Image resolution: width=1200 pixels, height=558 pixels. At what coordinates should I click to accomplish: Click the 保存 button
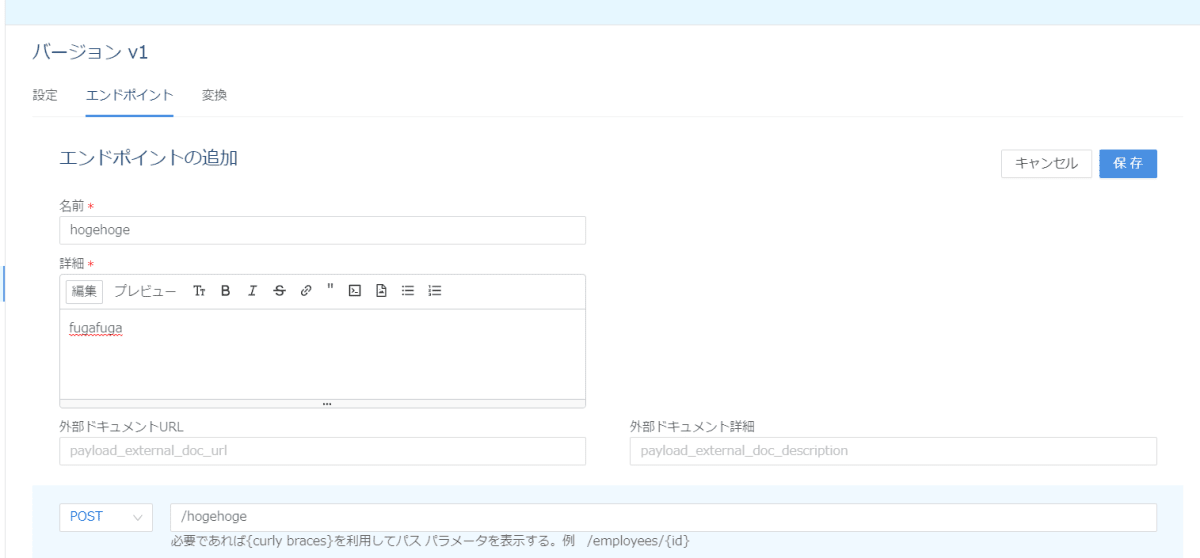click(x=1128, y=164)
